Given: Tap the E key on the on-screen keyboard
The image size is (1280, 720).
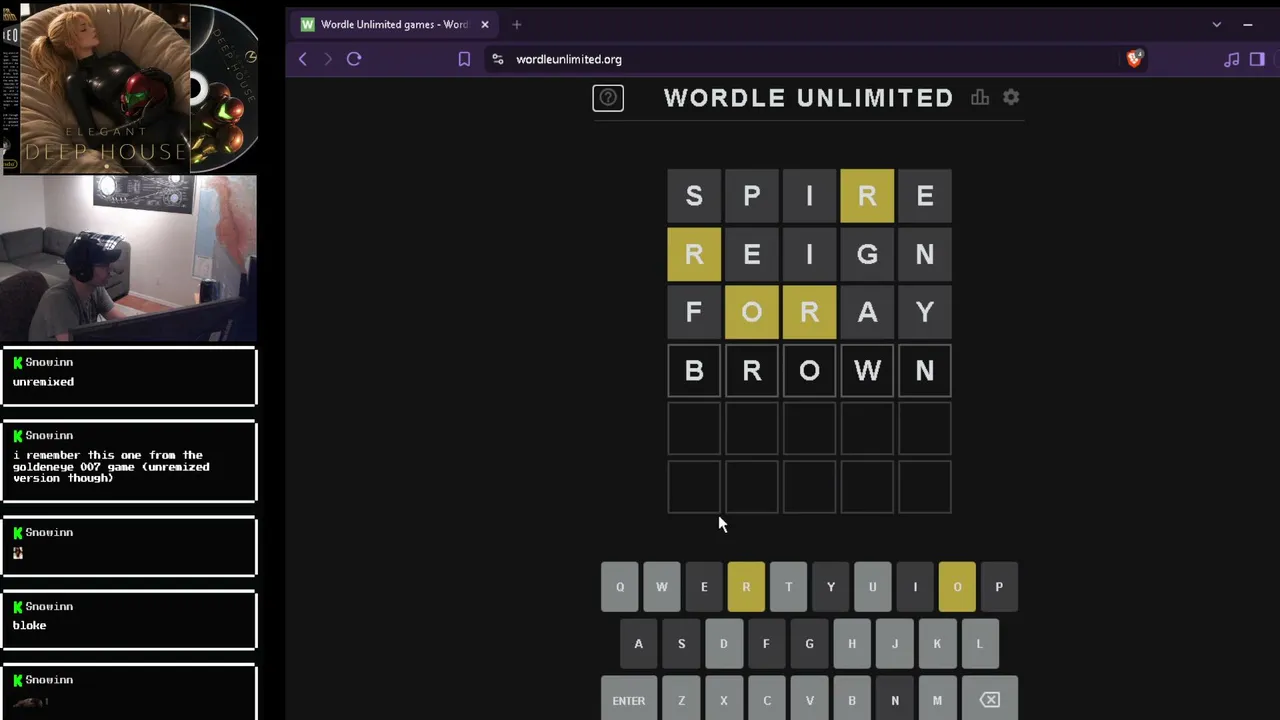Looking at the screenshot, I should pyautogui.click(x=704, y=587).
